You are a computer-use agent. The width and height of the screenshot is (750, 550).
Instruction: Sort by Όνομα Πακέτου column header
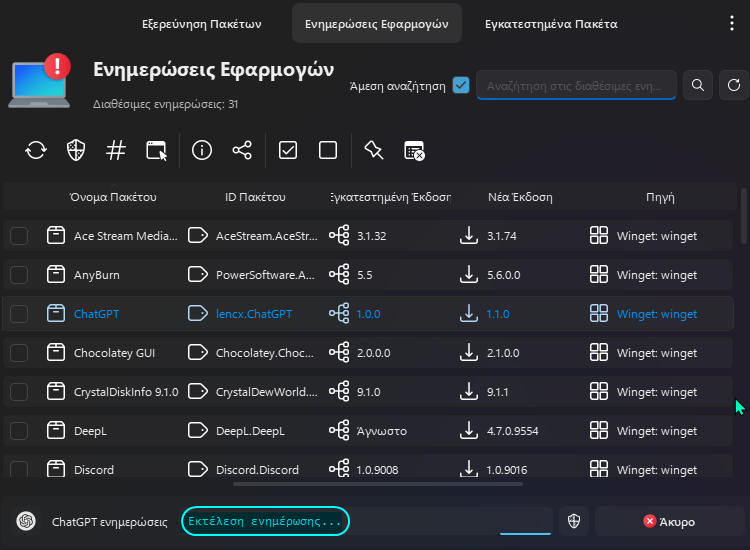tap(113, 197)
